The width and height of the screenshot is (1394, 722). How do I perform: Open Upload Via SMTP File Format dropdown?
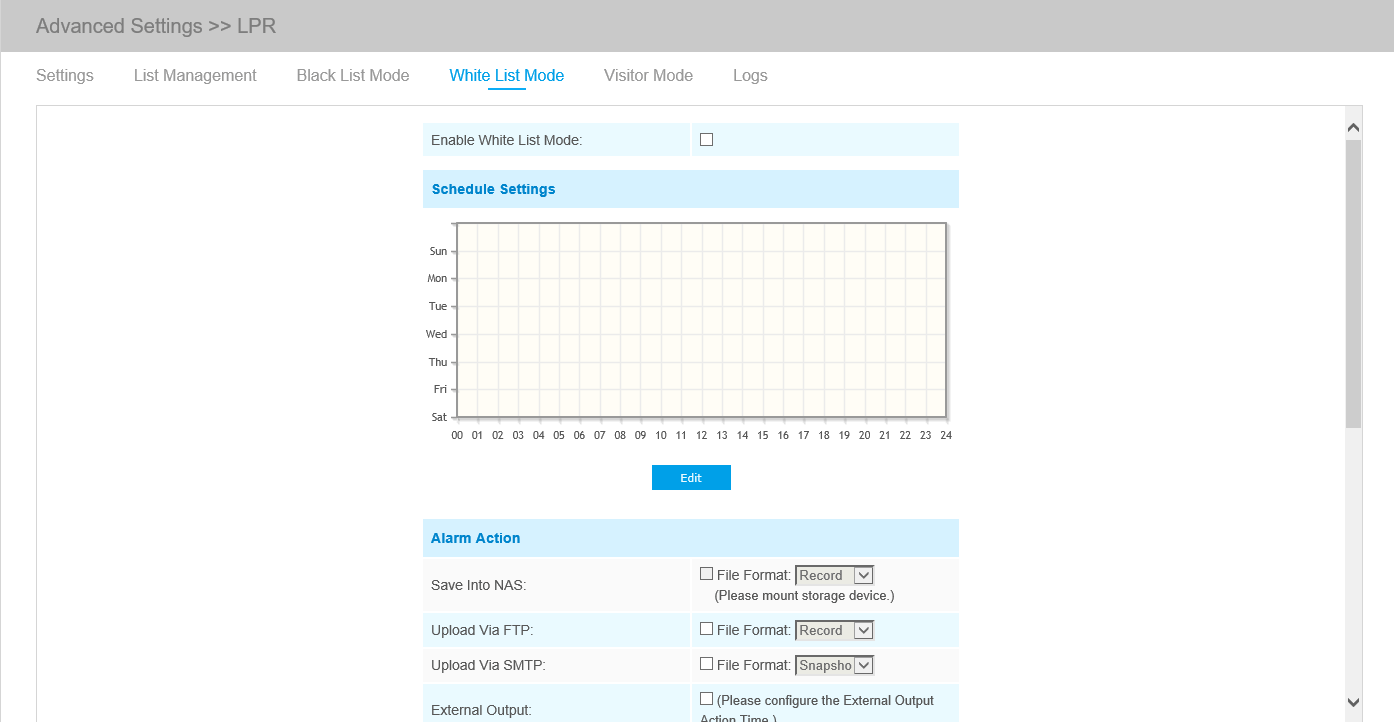click(835, 665)
